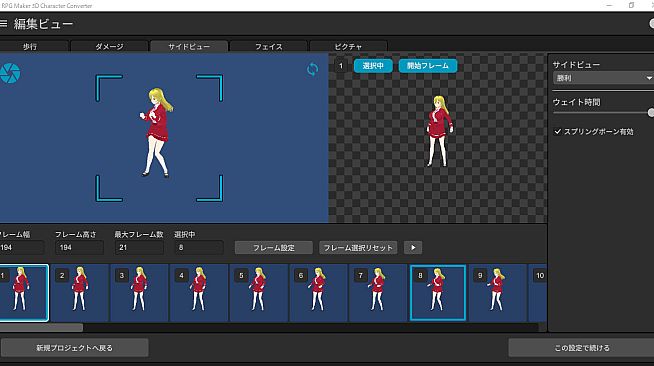The image size is (654, 366).
Task: Switch to the ダメージ tab
Action: 109,46
